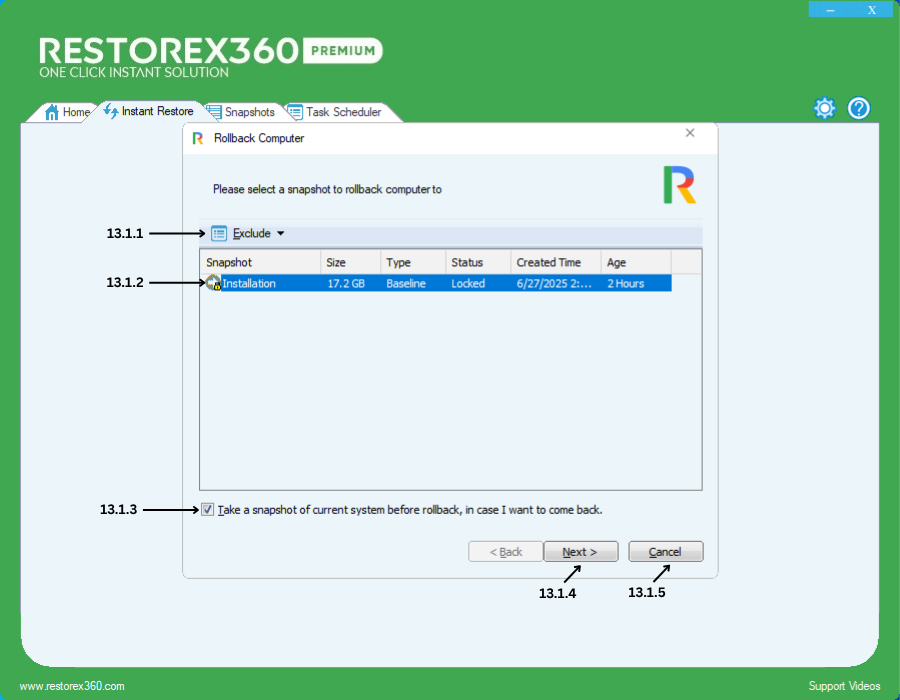Click the help question mark icon
Viewport: 900px width, 700px height.
(859, 109)
